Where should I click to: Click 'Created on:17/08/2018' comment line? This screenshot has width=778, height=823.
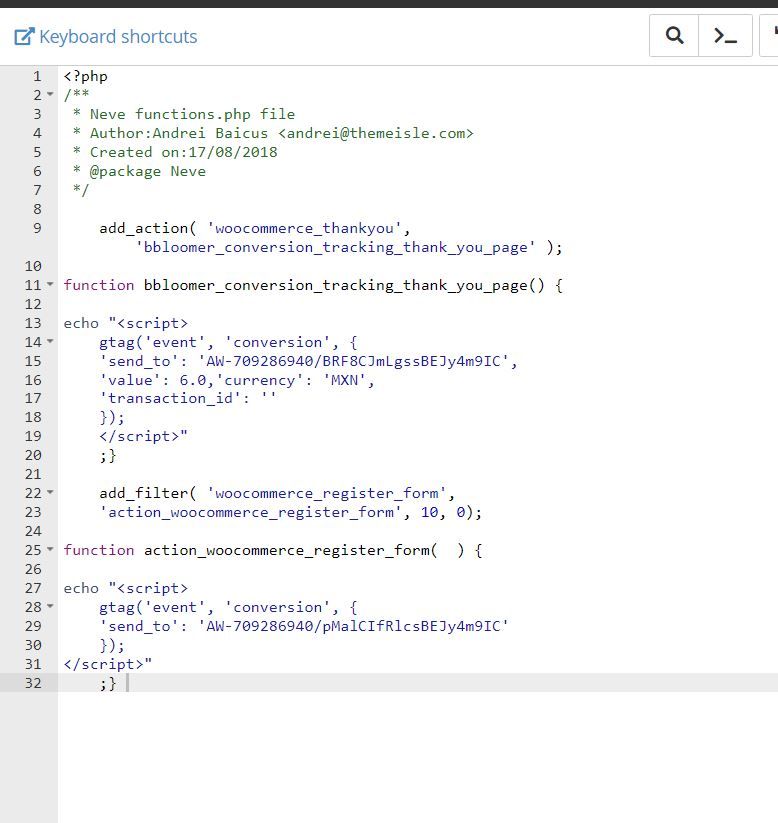click(x=183, y=152)
